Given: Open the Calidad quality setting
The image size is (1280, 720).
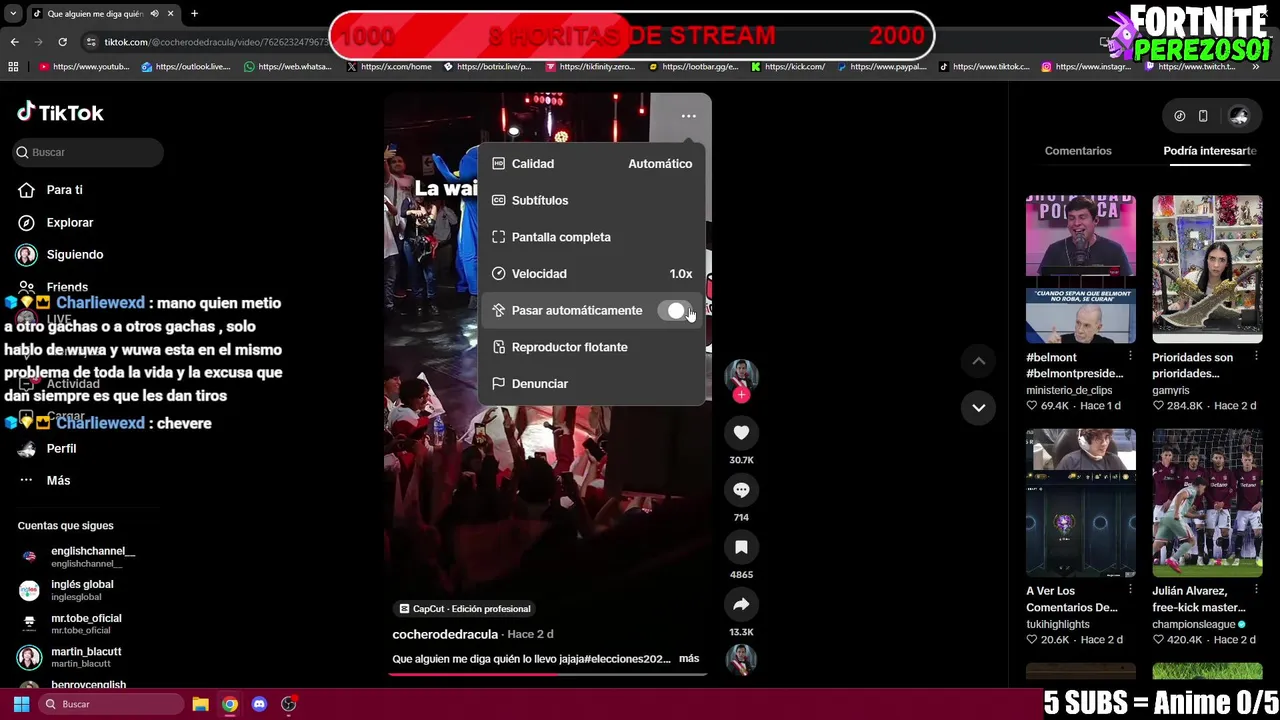Looking at the screenshot, I should [592, 164].
